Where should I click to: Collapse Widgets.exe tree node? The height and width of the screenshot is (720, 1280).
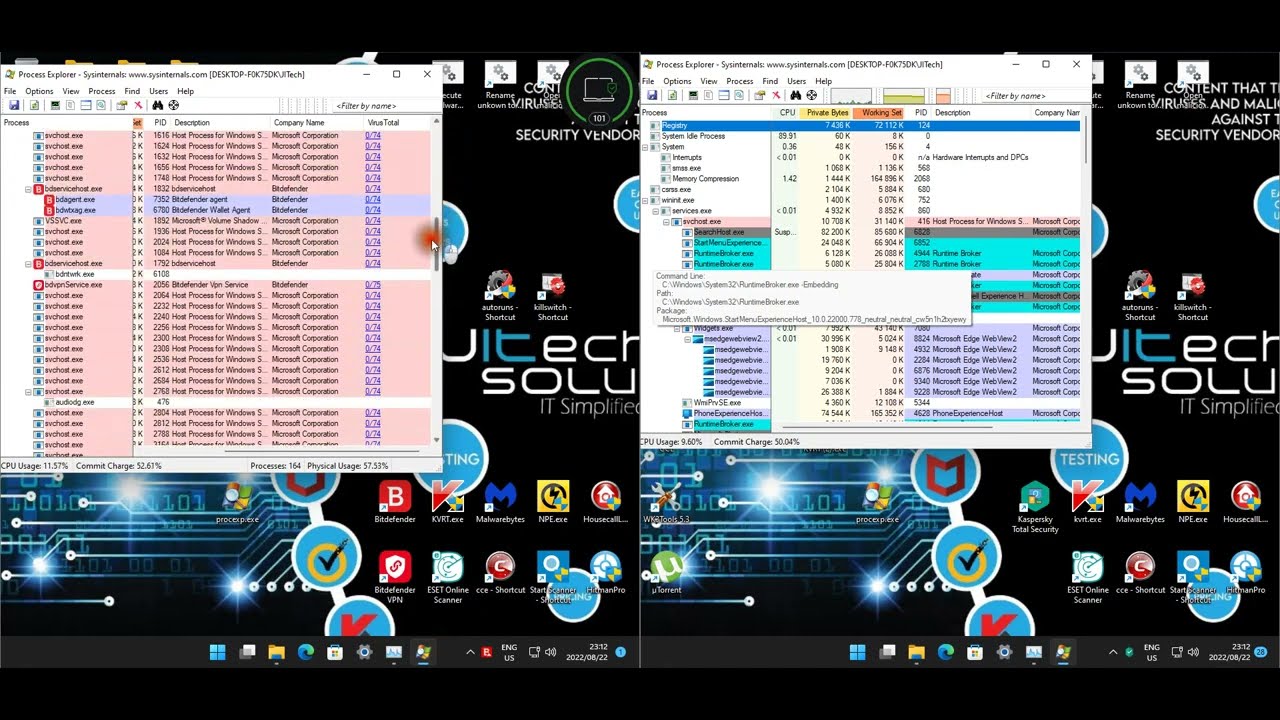pyautogui.click(x=677, y=328)
